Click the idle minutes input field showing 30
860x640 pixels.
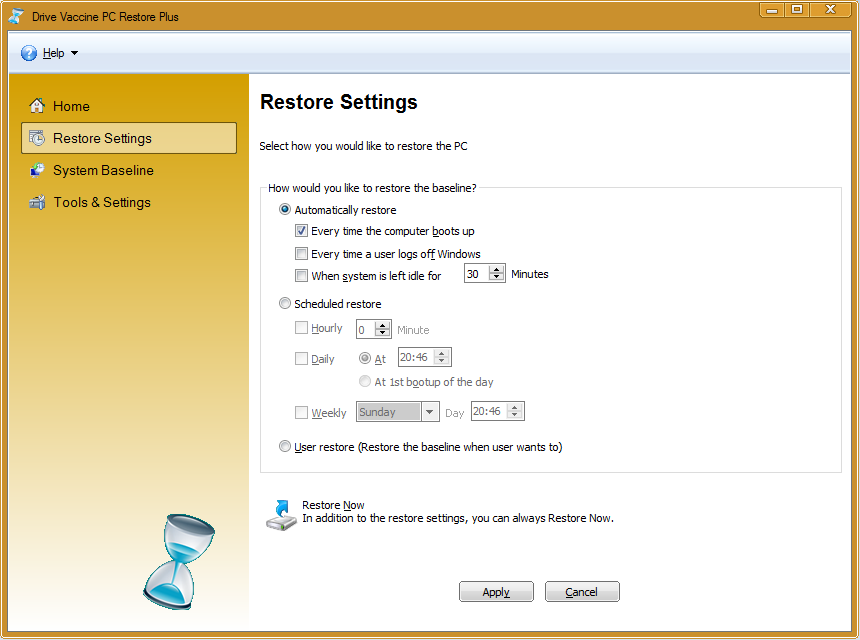pos(476,273)
